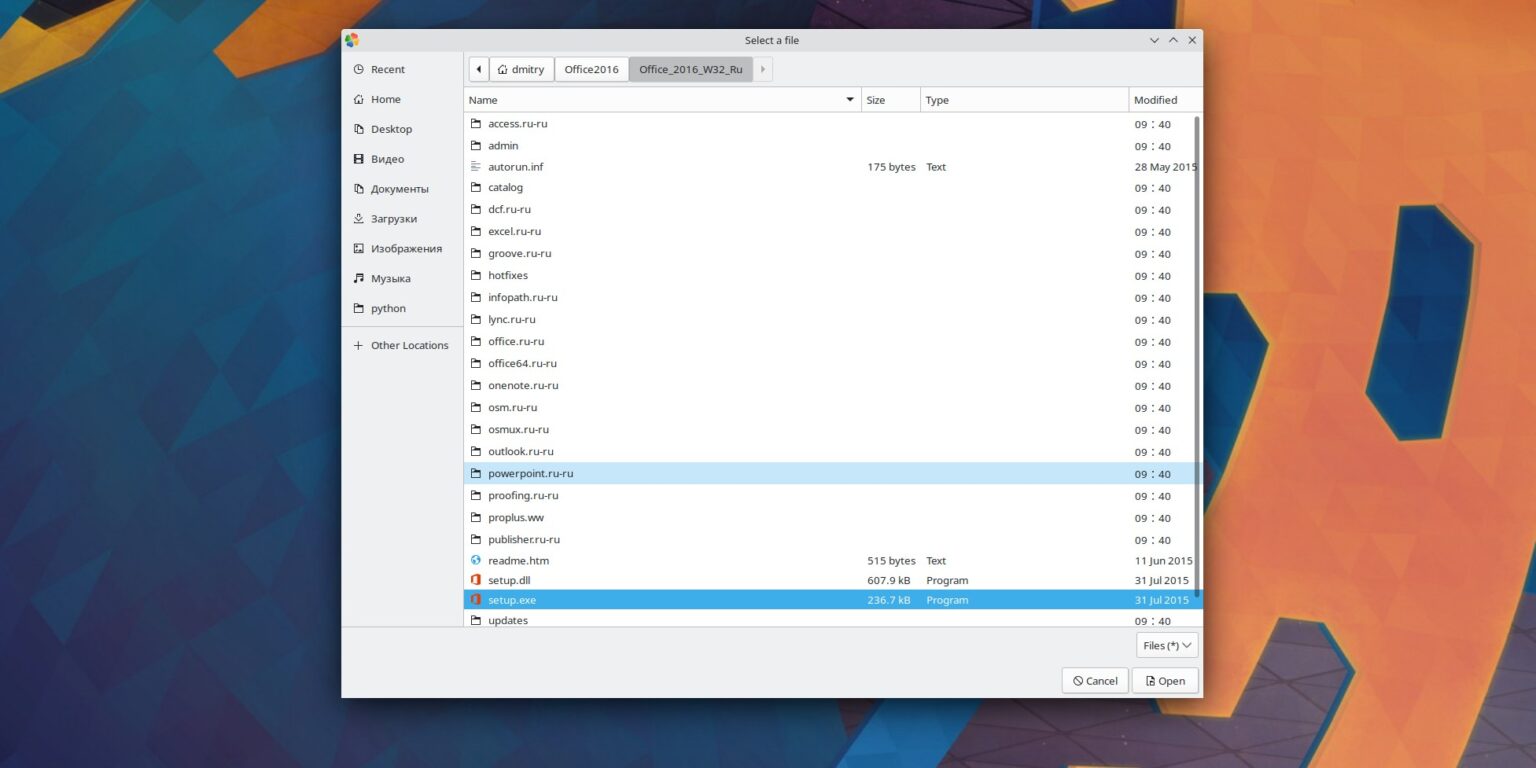The height and width of the screenshot is (768, 1536).
Task: Click the program icon of setup.exe
Action: click(x=475, y=600)
